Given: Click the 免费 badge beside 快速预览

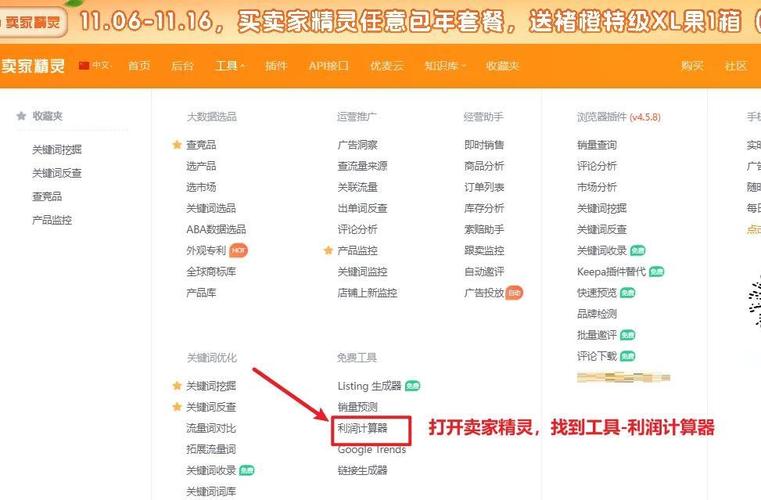Looking at the screenshot, I should (x=628, y=293).
